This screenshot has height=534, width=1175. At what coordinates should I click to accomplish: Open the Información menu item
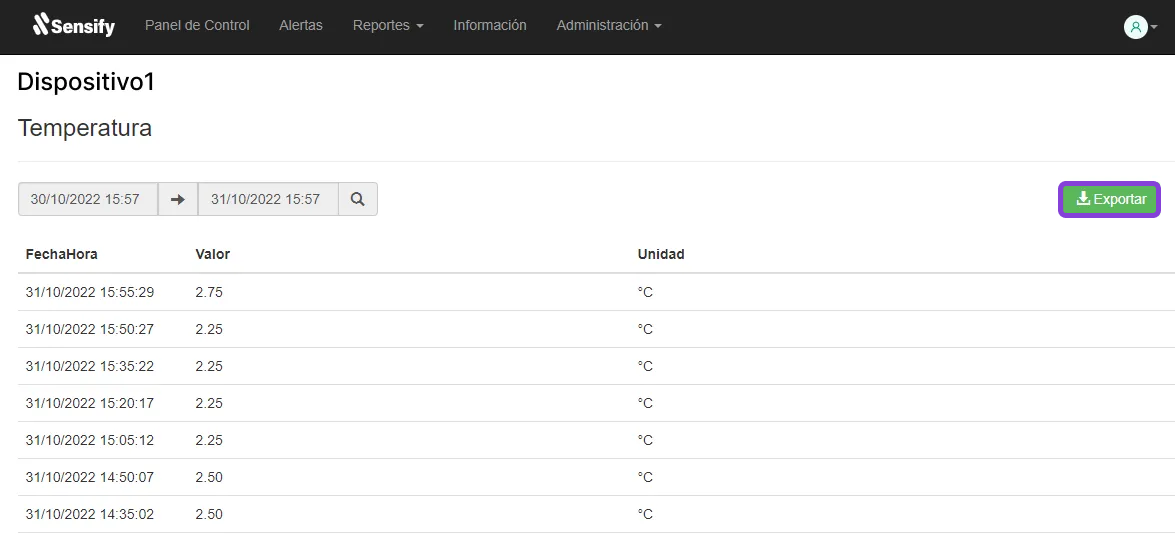click(489, 25)
